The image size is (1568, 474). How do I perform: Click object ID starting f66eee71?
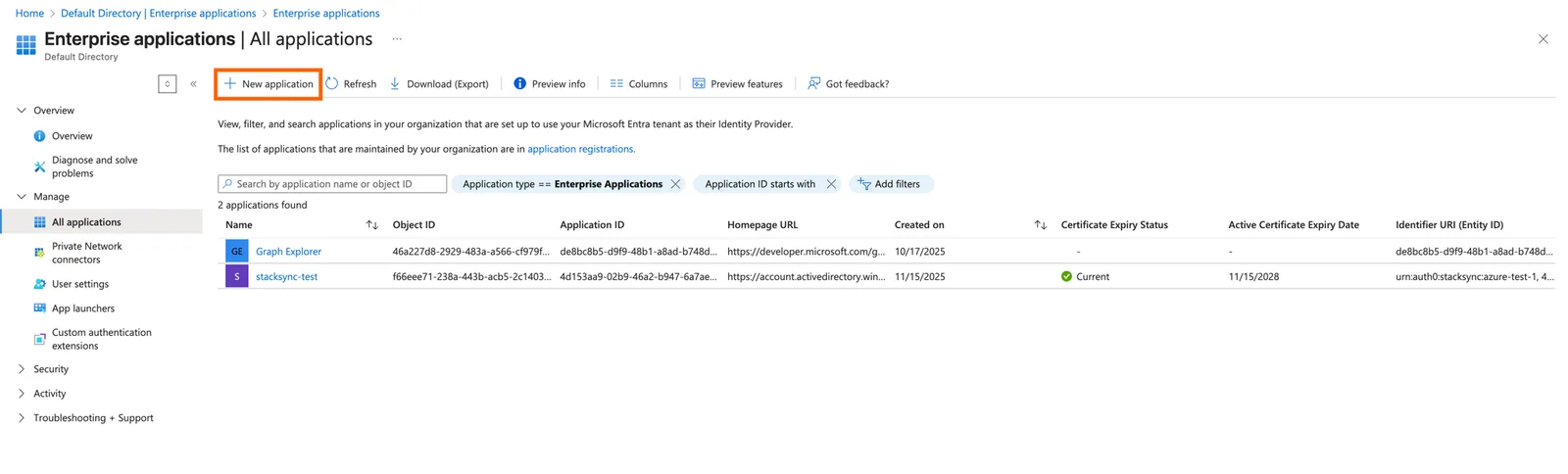click(x=471, y=277)
